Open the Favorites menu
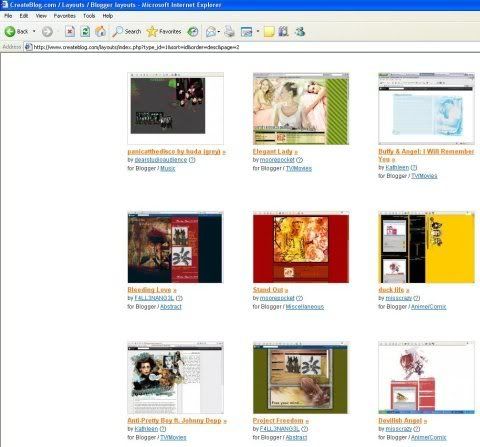This screenshot has height=447, width=480. click(65, 16)
